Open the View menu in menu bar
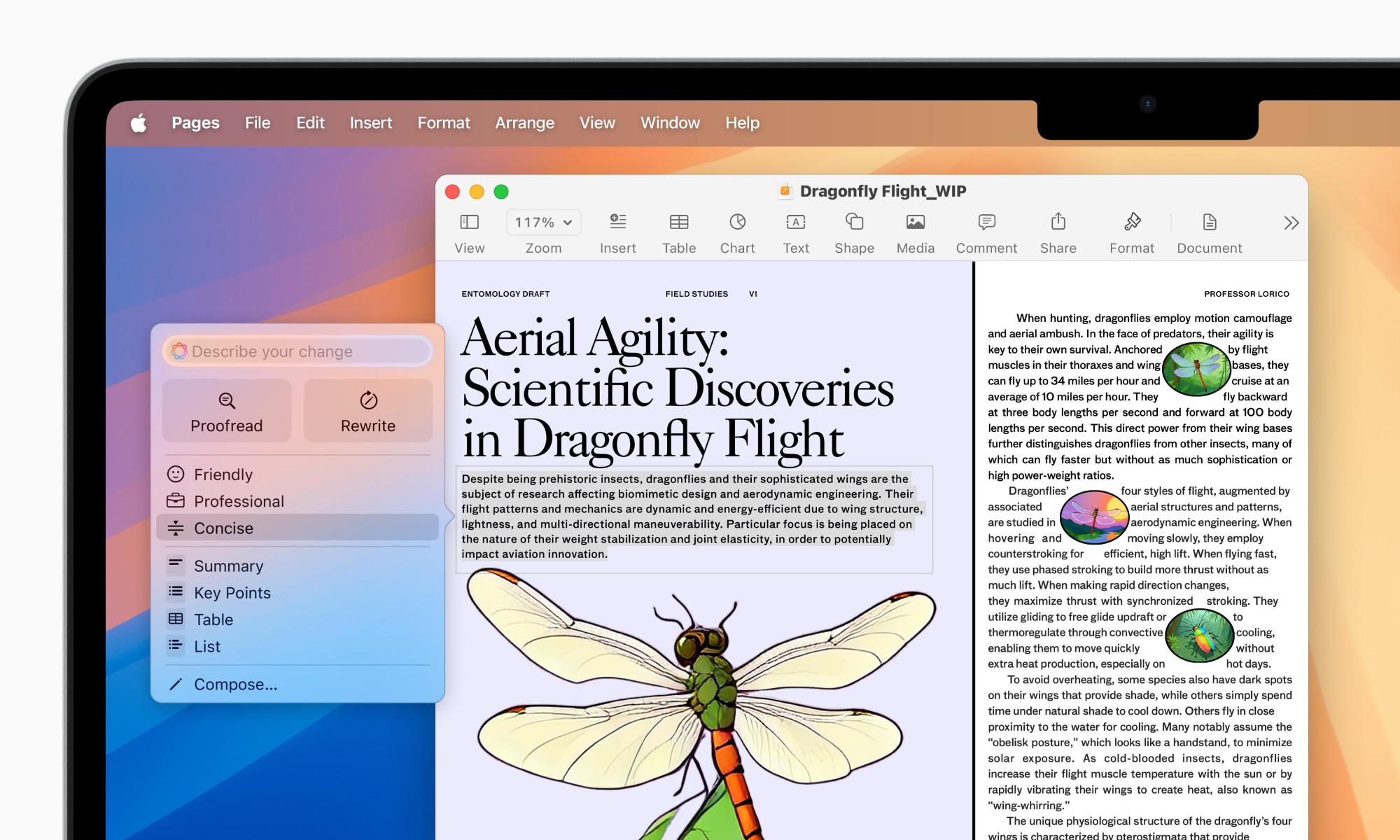1400x840 pixels. pos(597,123)
